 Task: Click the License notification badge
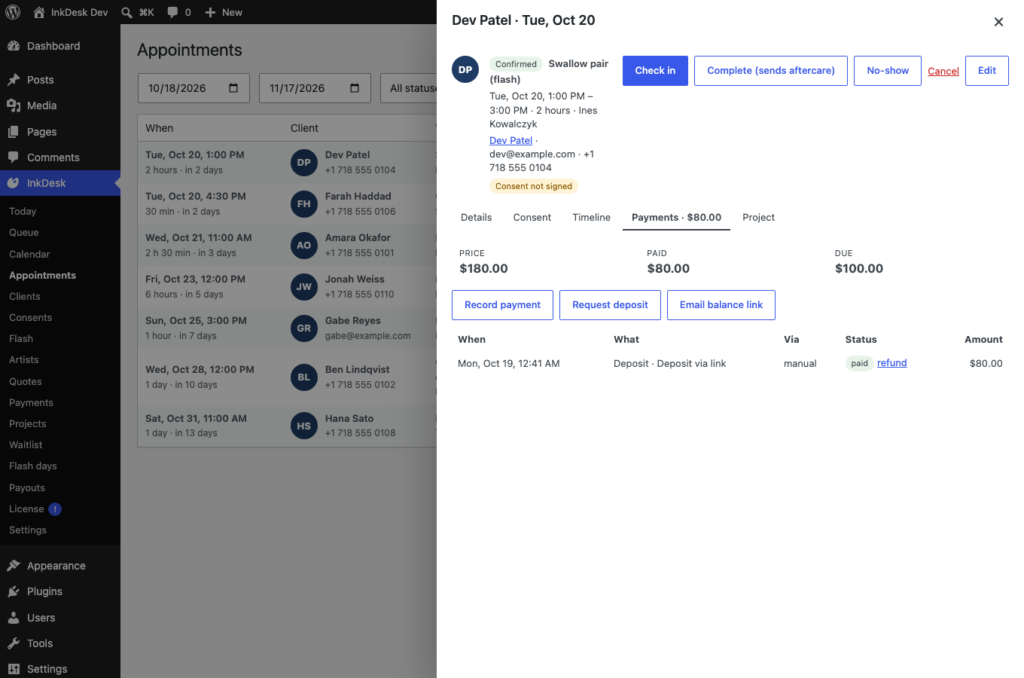tap(55, 509)
